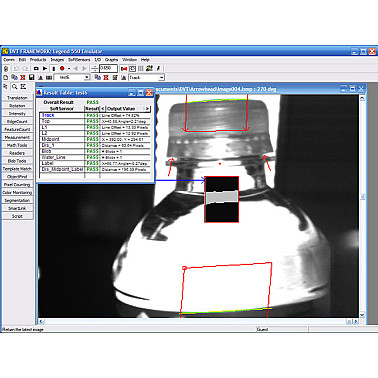Open the Products menu

pyautogui.click(x=38, y=60)
